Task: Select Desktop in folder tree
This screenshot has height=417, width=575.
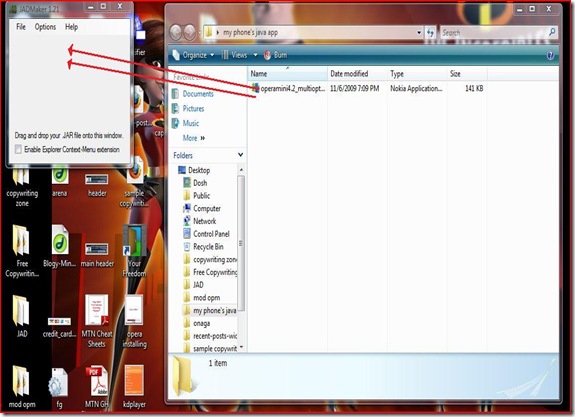Action: 194,170
